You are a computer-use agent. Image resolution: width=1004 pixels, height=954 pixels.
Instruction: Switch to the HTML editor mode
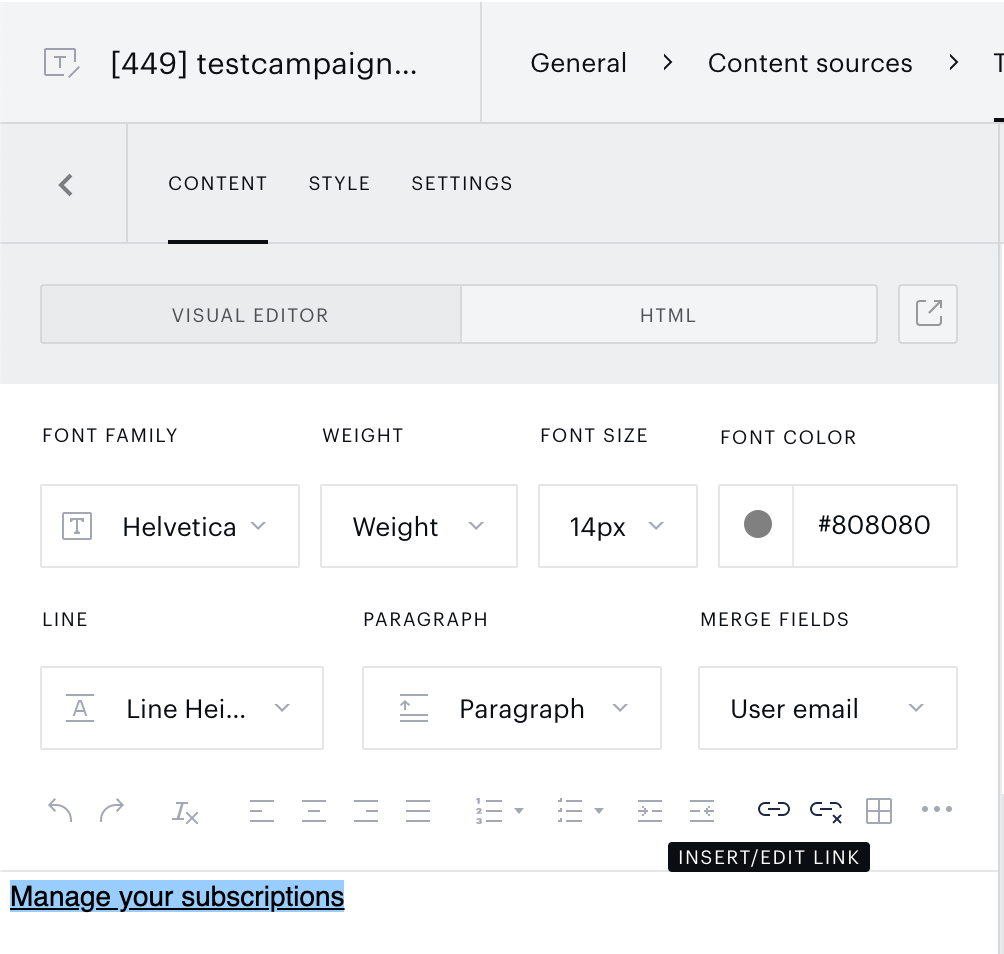tap(668, 314)
